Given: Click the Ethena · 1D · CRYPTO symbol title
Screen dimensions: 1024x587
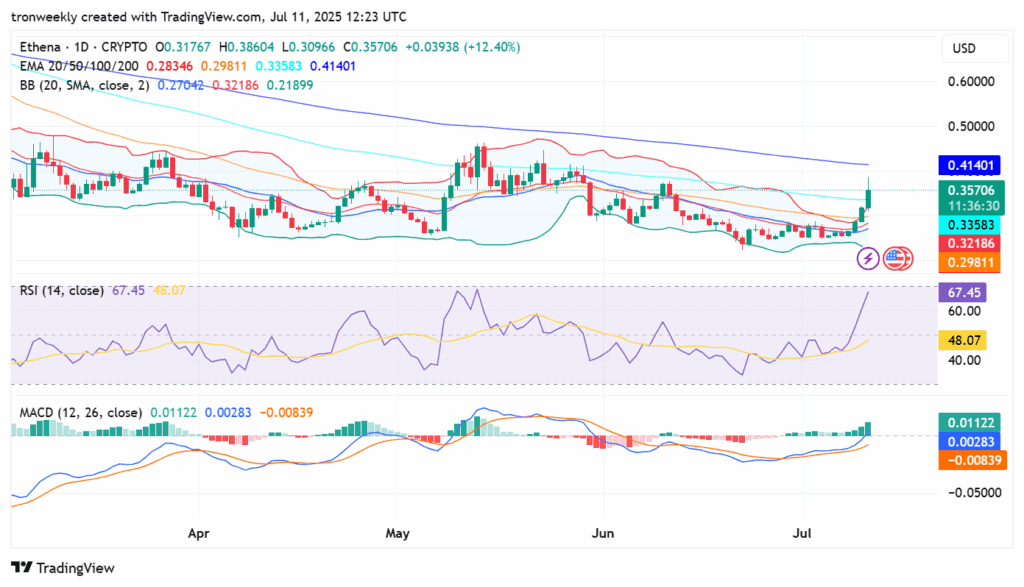Looking at the screenshot, I should coord(83,47).
